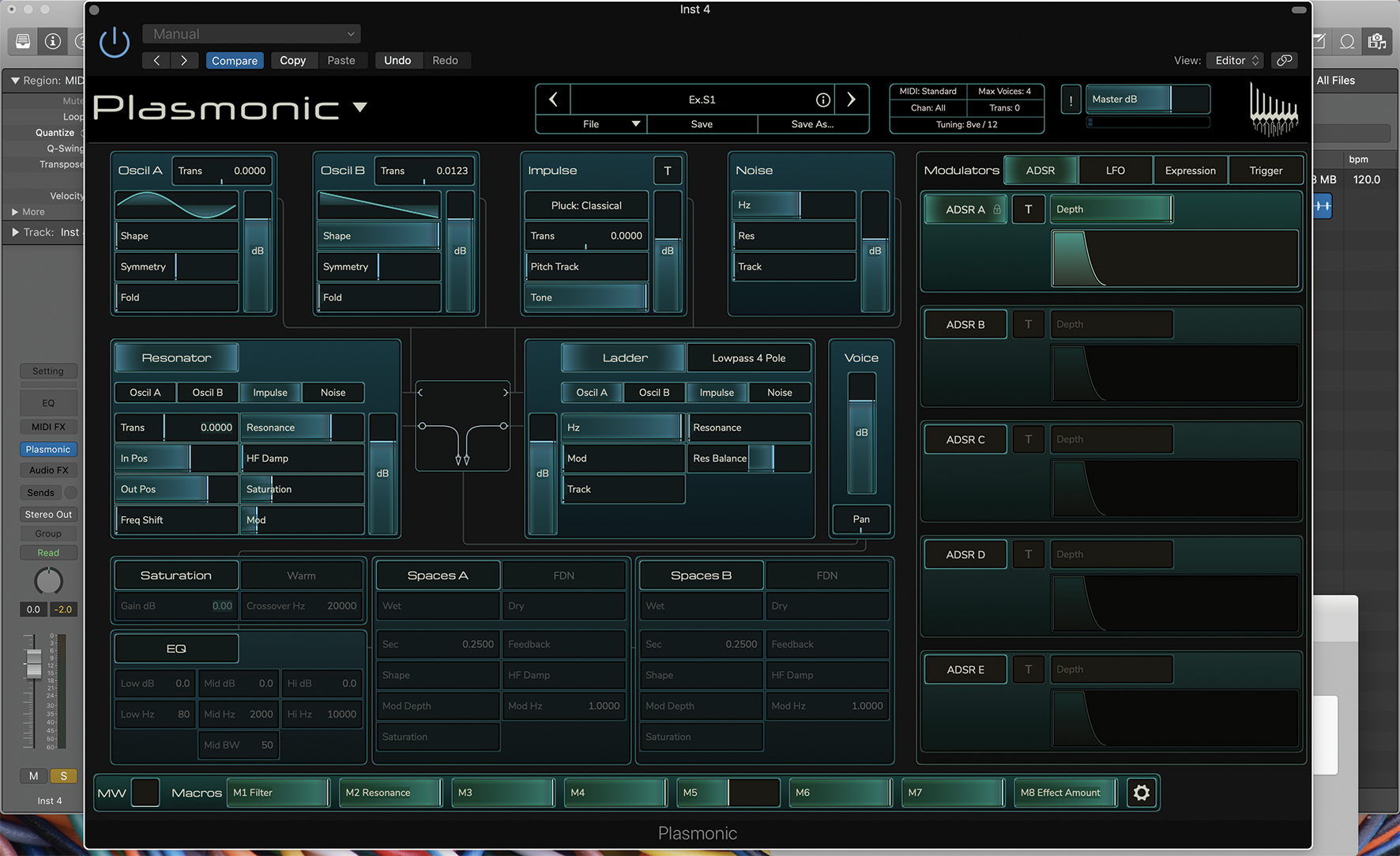The image size is (1400, 856).
Task: Click the exclamation panic button
Action: point(1071,100)
